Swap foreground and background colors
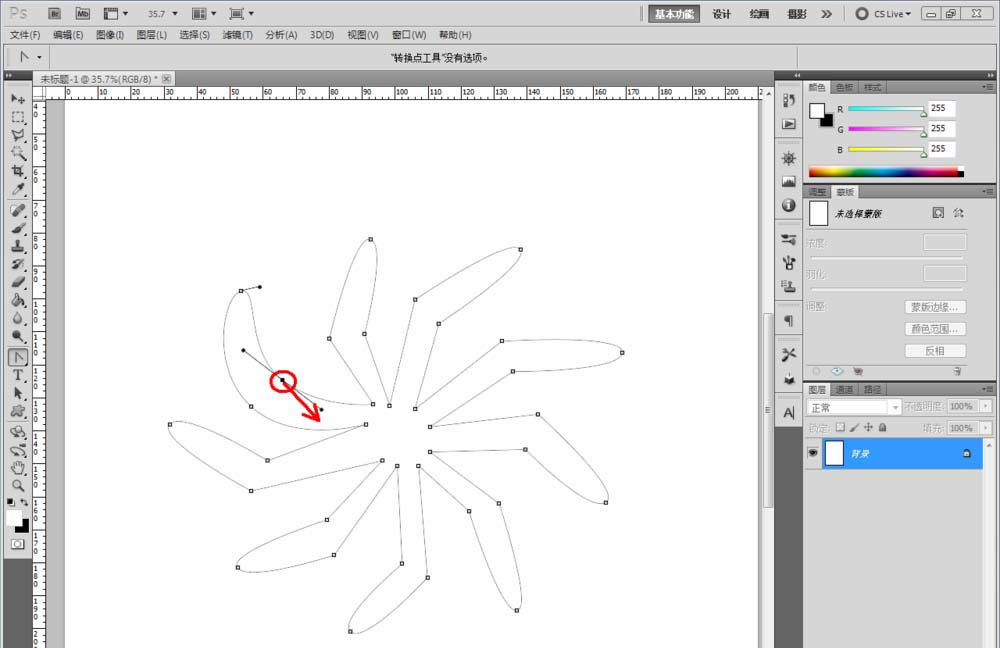 (x=24, y=503)
